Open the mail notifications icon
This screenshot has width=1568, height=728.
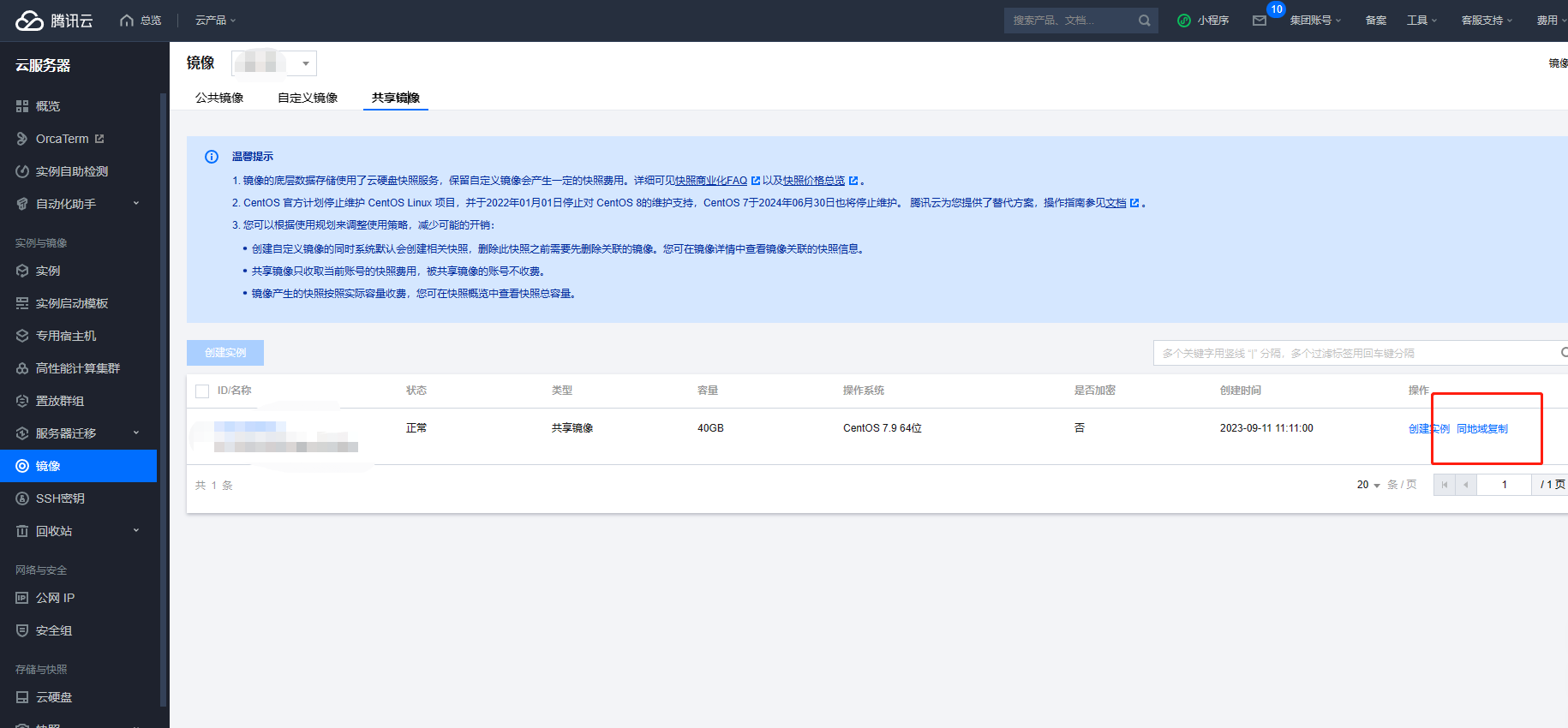coord(1260,21)
